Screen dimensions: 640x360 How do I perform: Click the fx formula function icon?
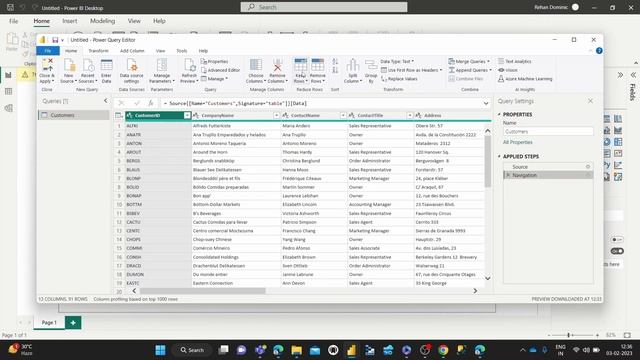pyautogui.click(x=151, y=103)
